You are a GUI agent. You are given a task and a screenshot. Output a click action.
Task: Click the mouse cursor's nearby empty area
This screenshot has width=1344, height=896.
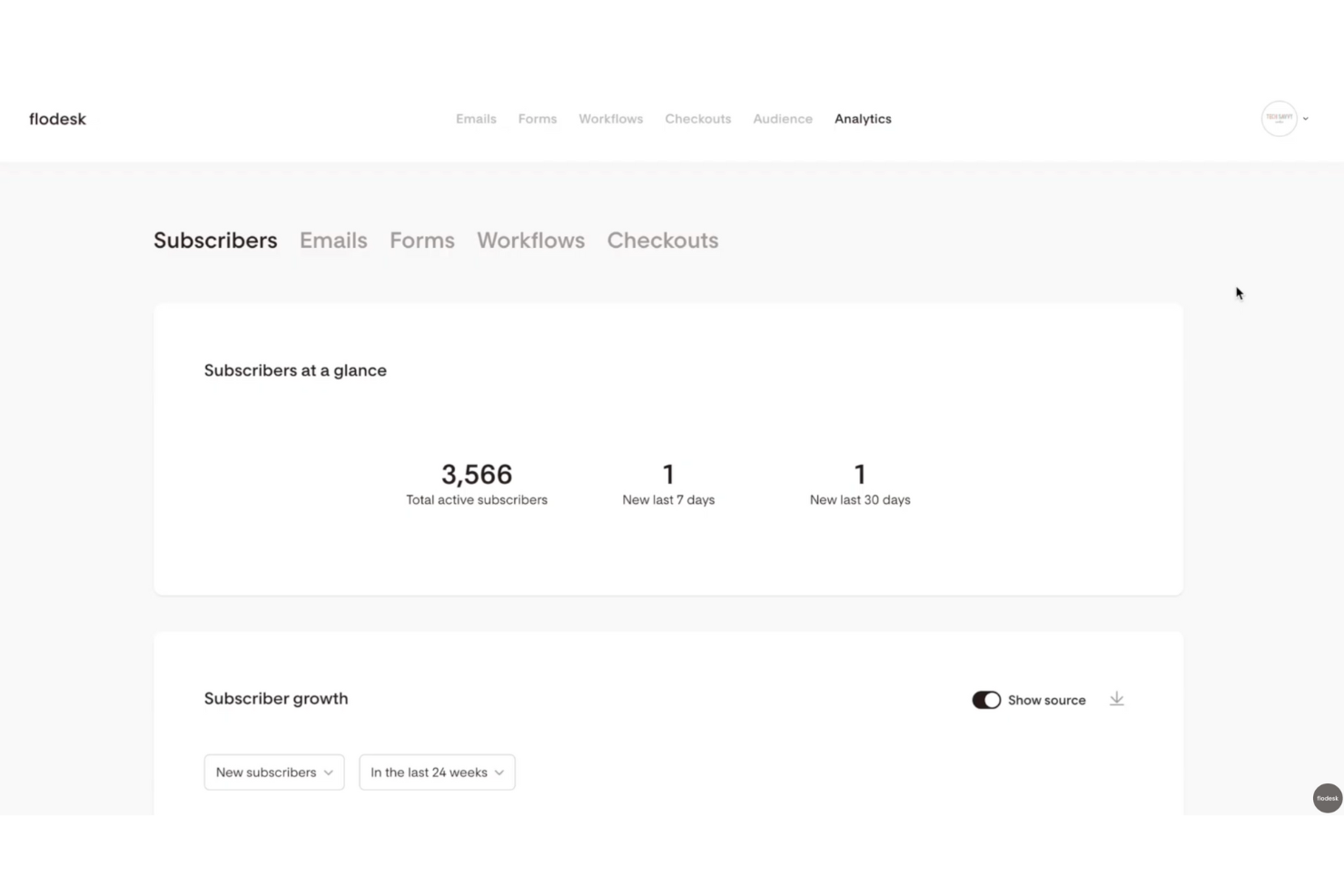coord(1238,292)
